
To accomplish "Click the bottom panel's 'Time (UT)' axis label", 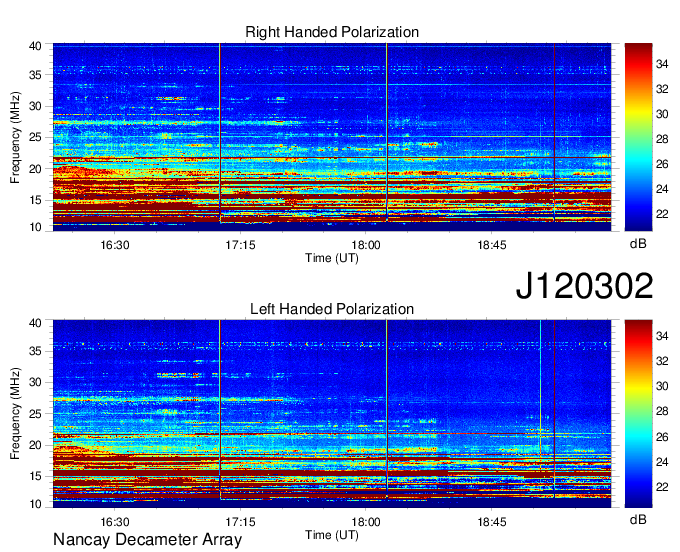I will click(x=332, y=535).
